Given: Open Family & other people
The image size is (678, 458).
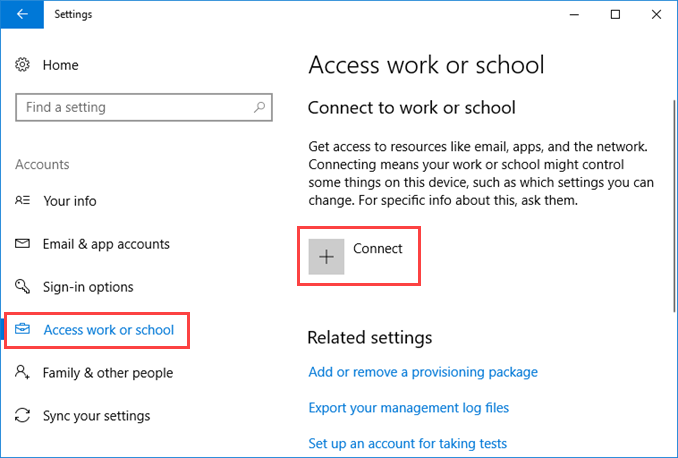Looking at the screenshot, I should (108, 373).
